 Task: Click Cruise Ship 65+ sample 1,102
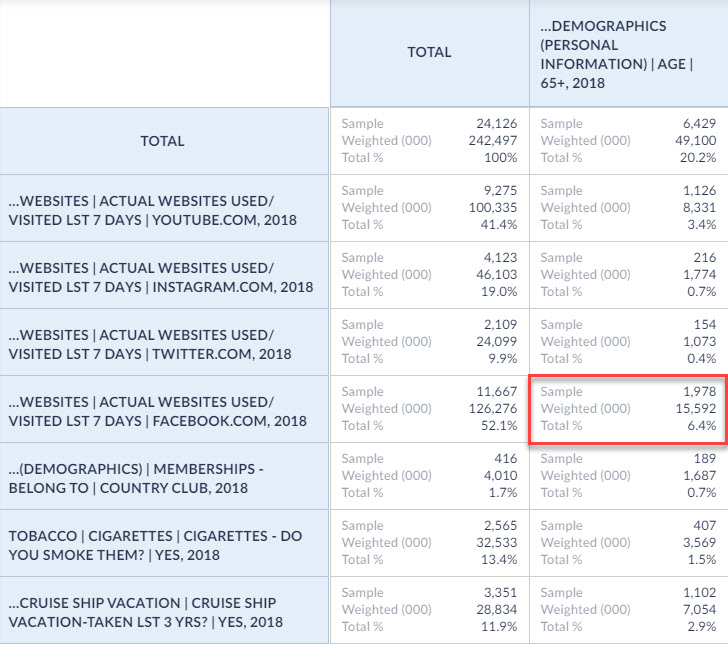pos(699,593)
